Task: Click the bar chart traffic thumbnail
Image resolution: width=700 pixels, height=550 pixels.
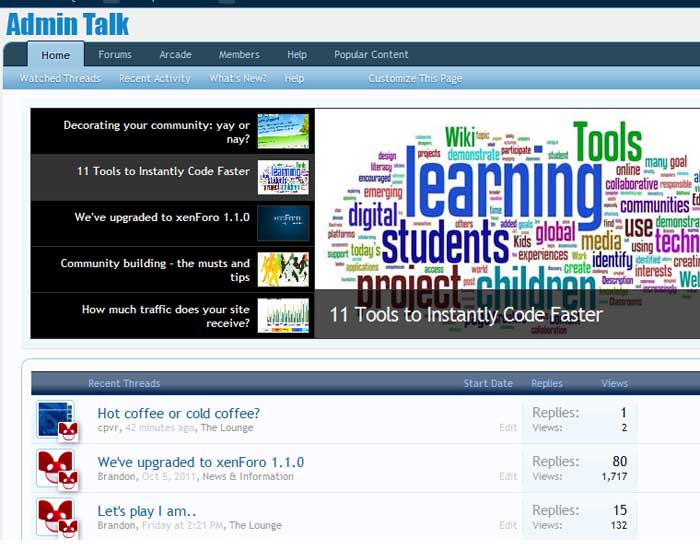Action: (283, 315)
